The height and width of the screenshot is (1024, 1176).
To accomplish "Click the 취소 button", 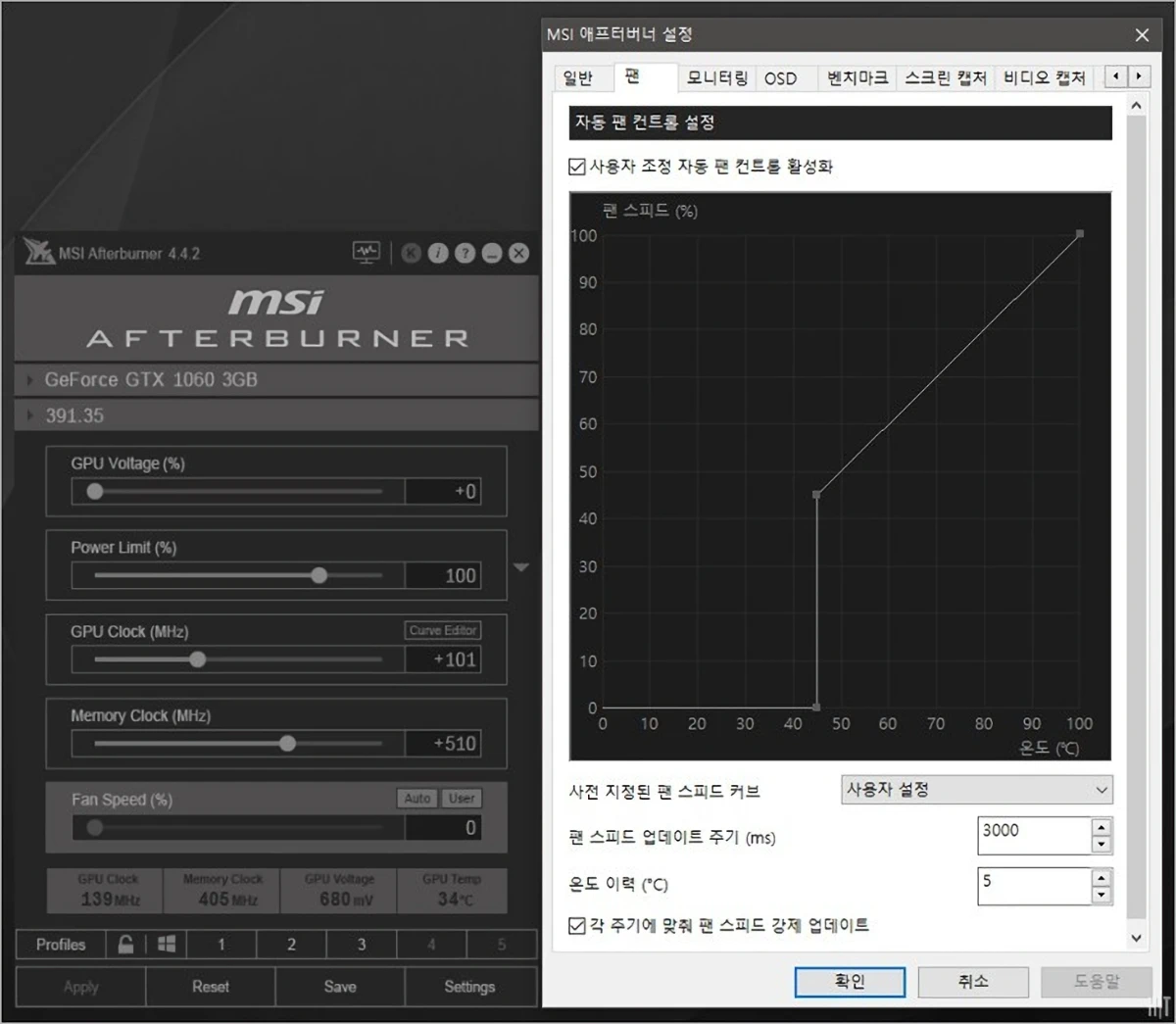I will (973, 981).
